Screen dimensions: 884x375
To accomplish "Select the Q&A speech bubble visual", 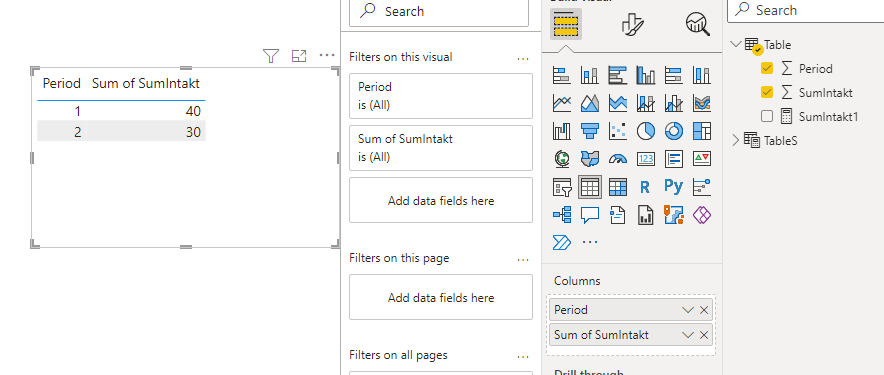I will pyautogui.click(x=590, y=215).
